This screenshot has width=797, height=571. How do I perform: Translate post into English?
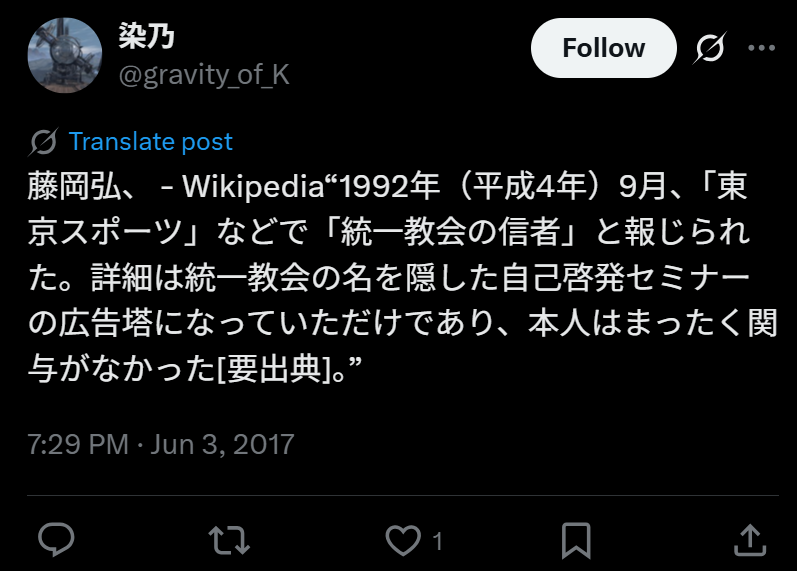click(x=150, y=141)
